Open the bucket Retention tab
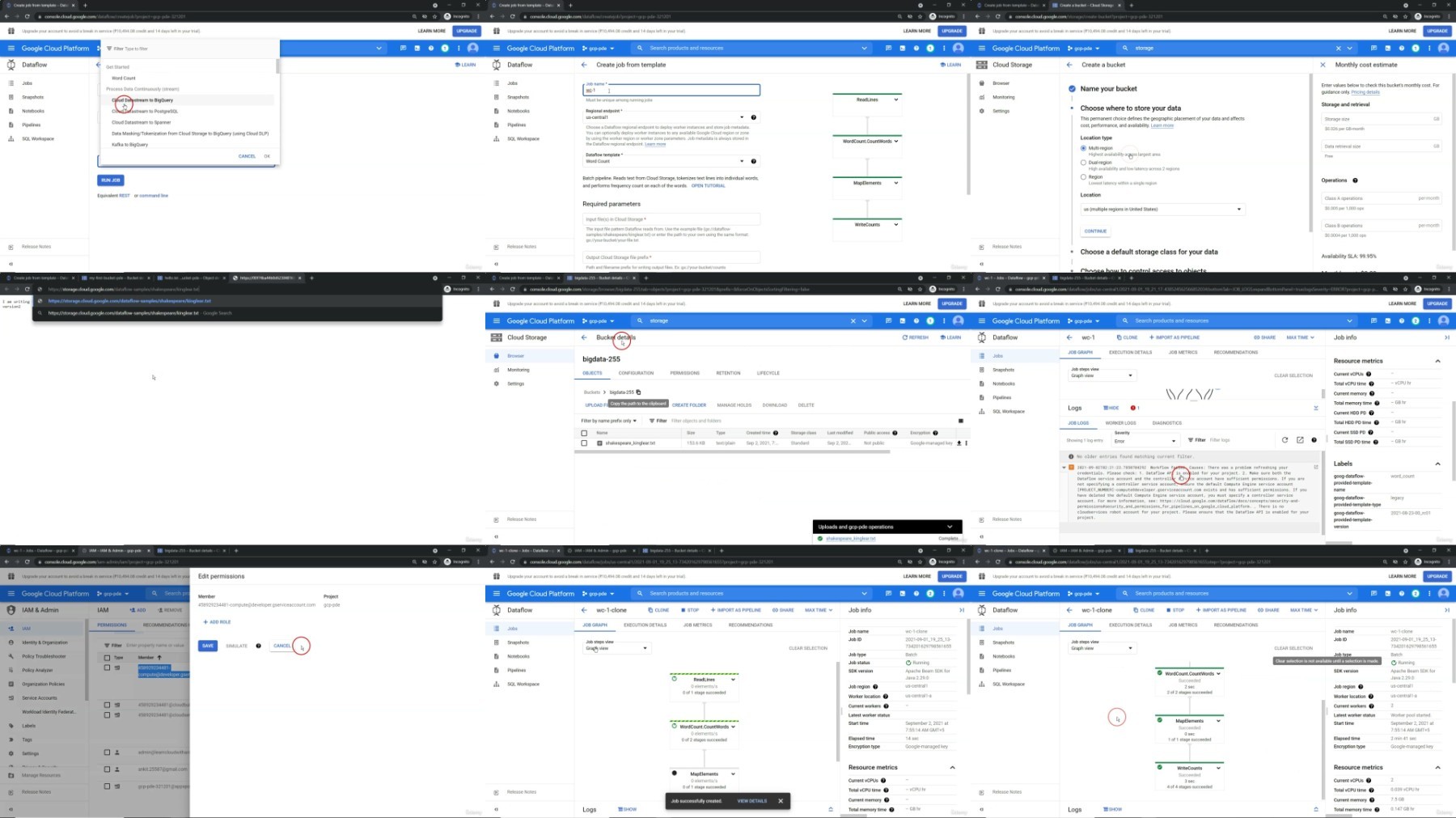1456x818 pixels. (728, 373)
